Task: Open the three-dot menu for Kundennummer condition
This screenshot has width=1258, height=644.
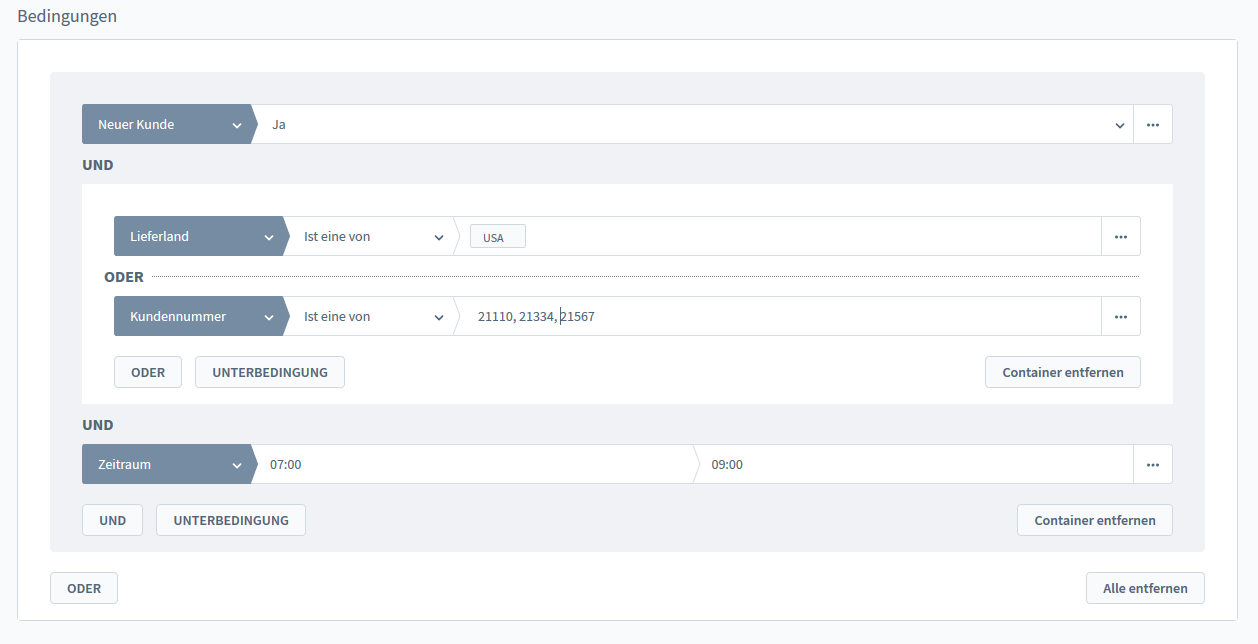Action: 1120,317
